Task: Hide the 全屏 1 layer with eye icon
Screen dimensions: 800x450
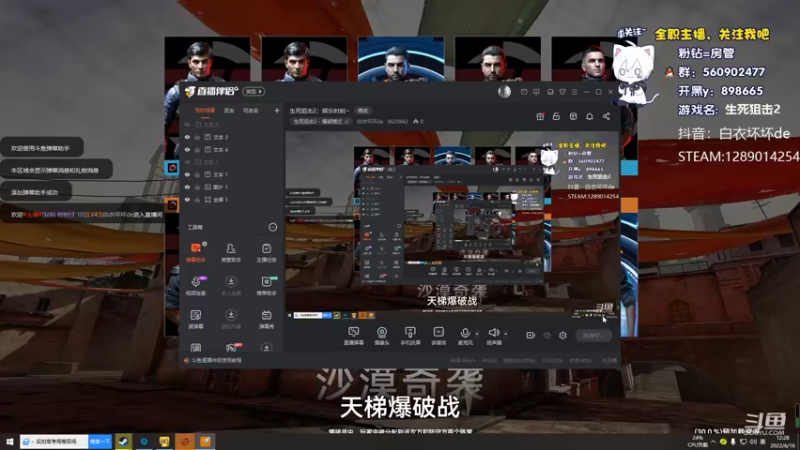Action: [187, 199]
